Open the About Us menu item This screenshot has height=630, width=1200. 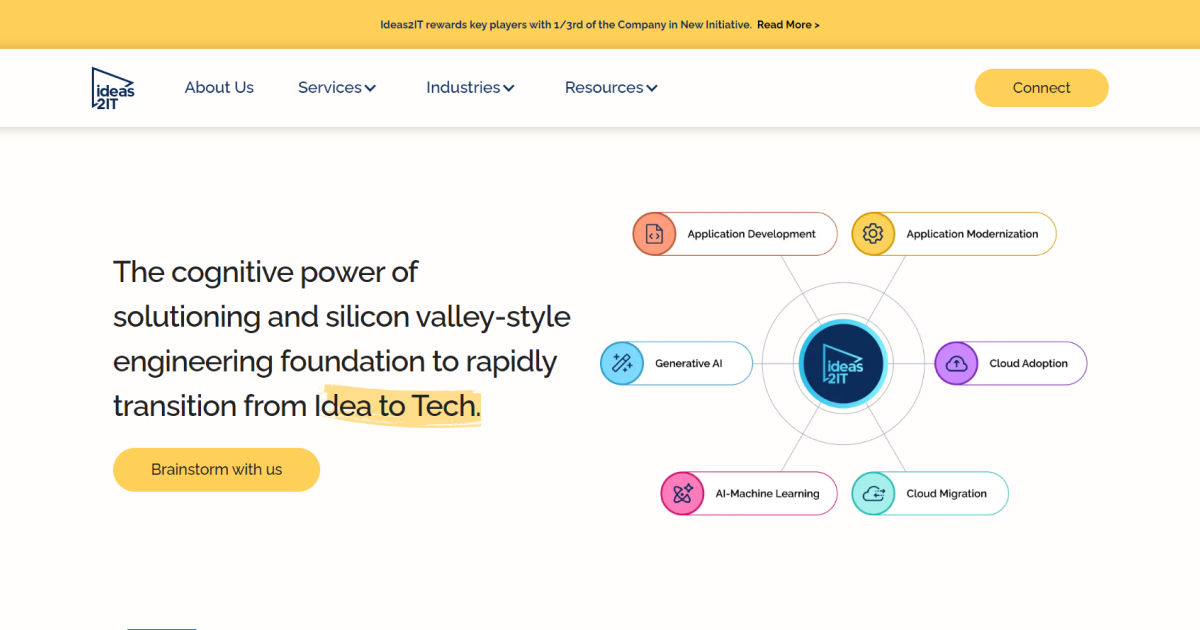pos(219,87)
